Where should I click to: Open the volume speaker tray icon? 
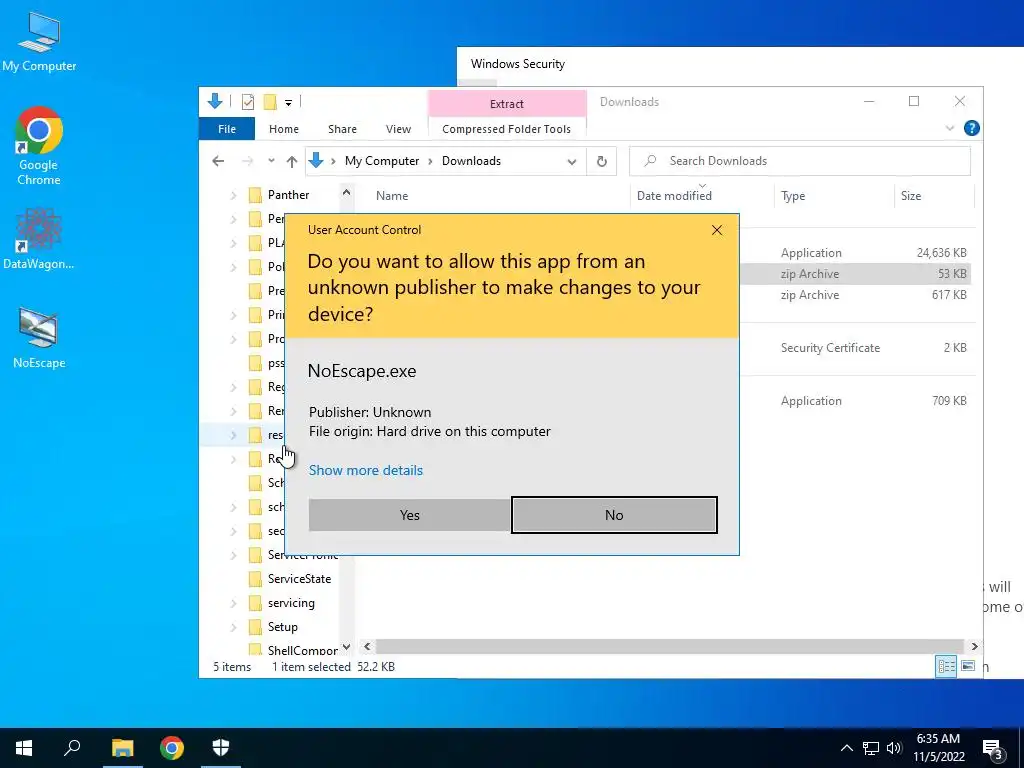(894, 748)
